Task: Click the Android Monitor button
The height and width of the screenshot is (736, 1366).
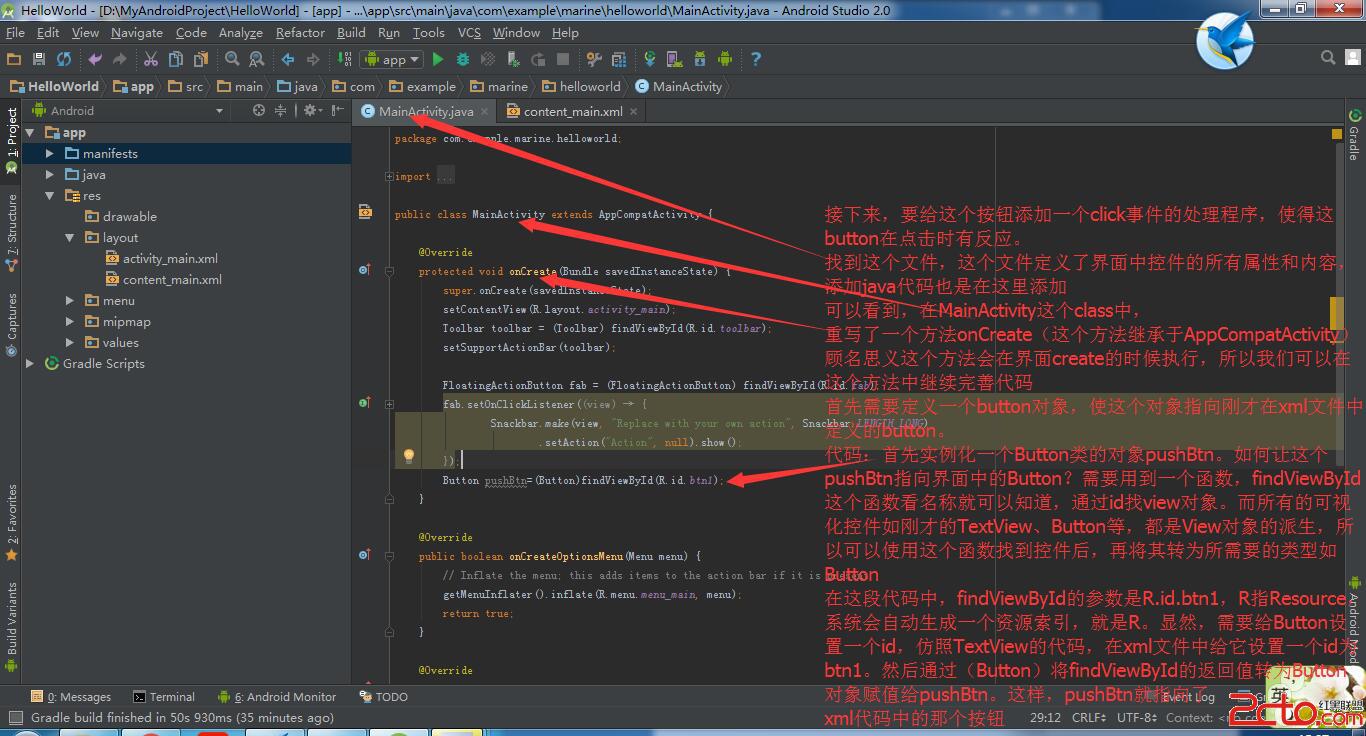Action: pyautogui.click(x=283, y=697)
